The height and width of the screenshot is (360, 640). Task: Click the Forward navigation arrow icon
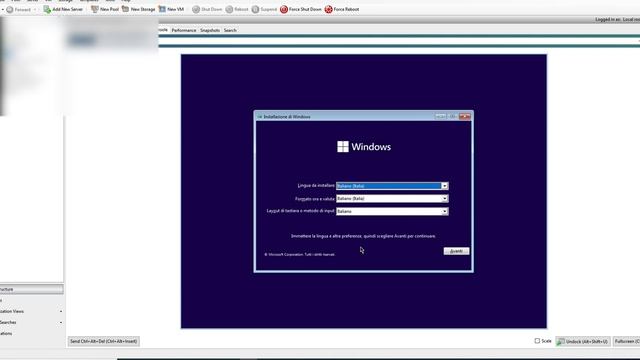pyautogui.click(x=10, y=9)
